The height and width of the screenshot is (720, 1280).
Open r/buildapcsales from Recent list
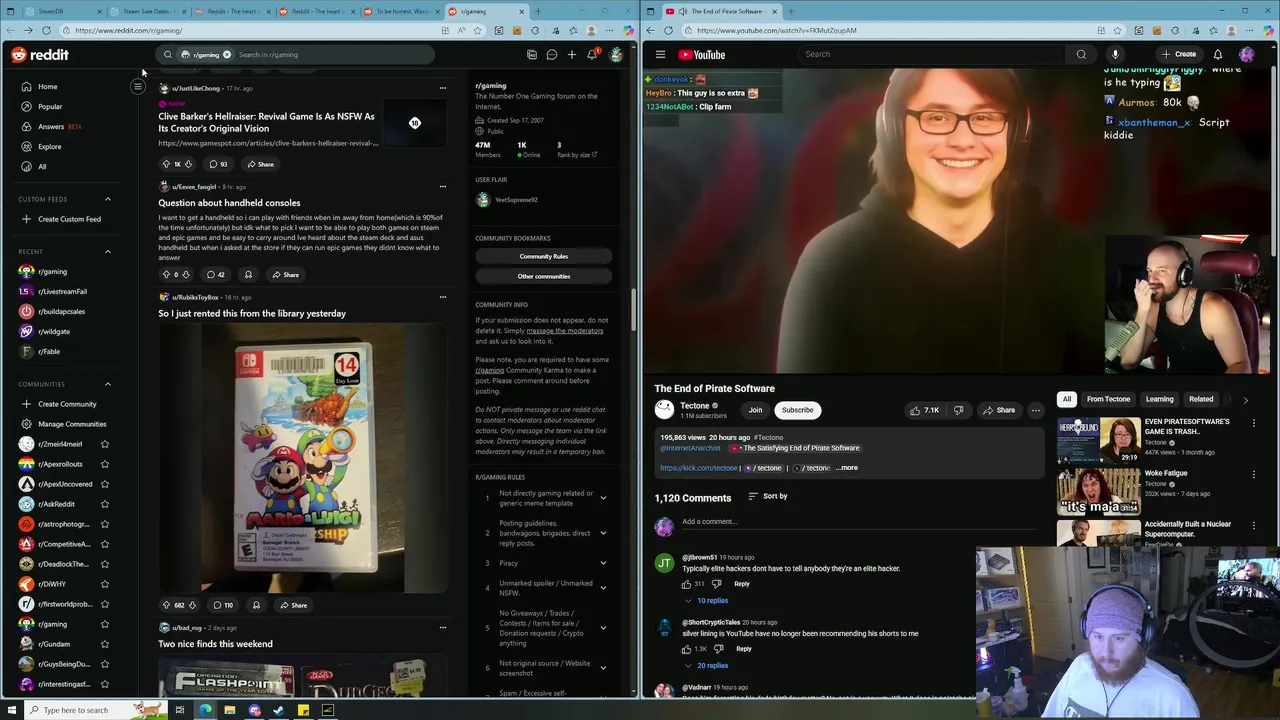click(61, 312)
